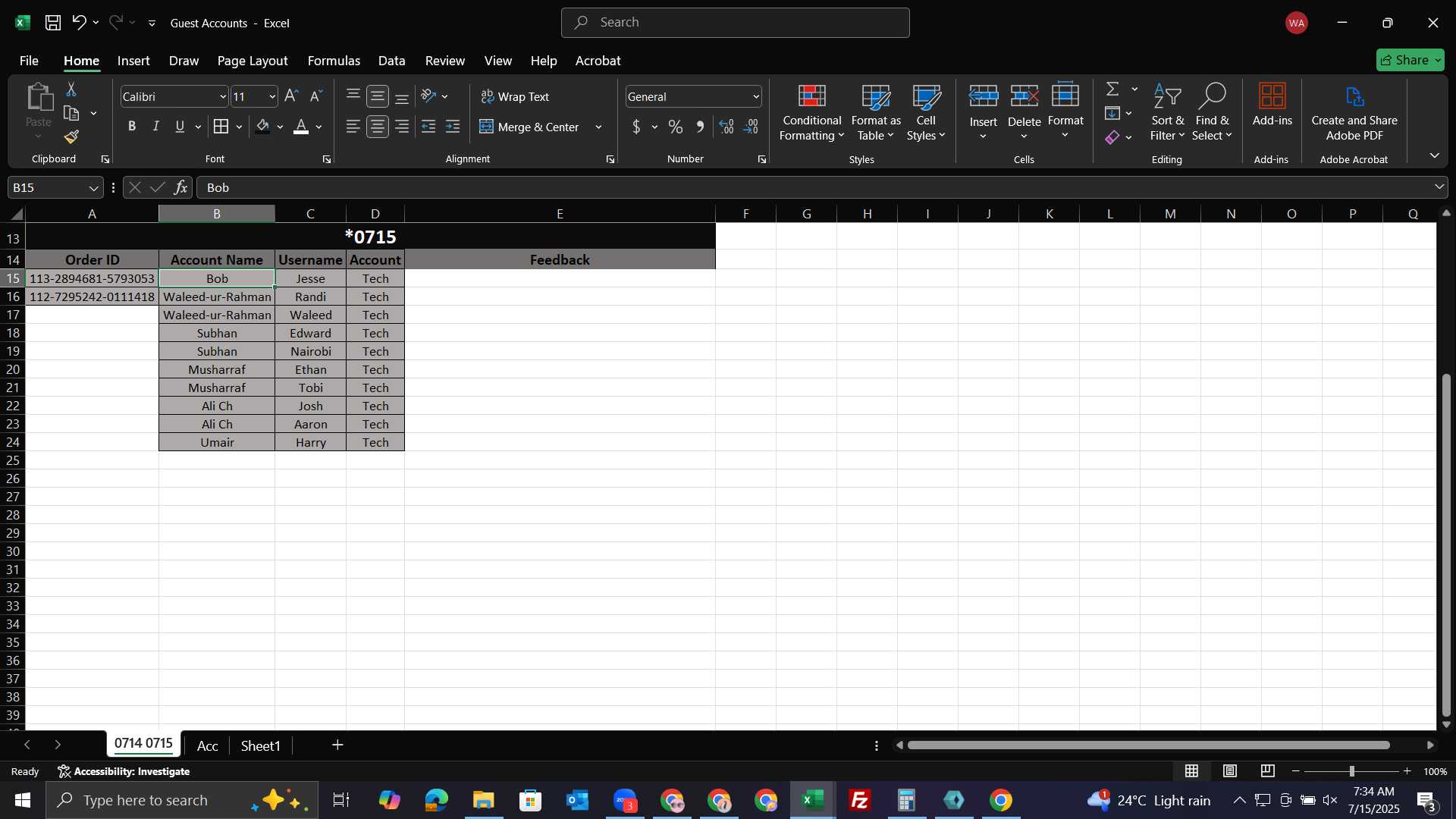Increase decimal places
Image resolution: width=1456 pixels, height=819 pixels.
[726, 127]
